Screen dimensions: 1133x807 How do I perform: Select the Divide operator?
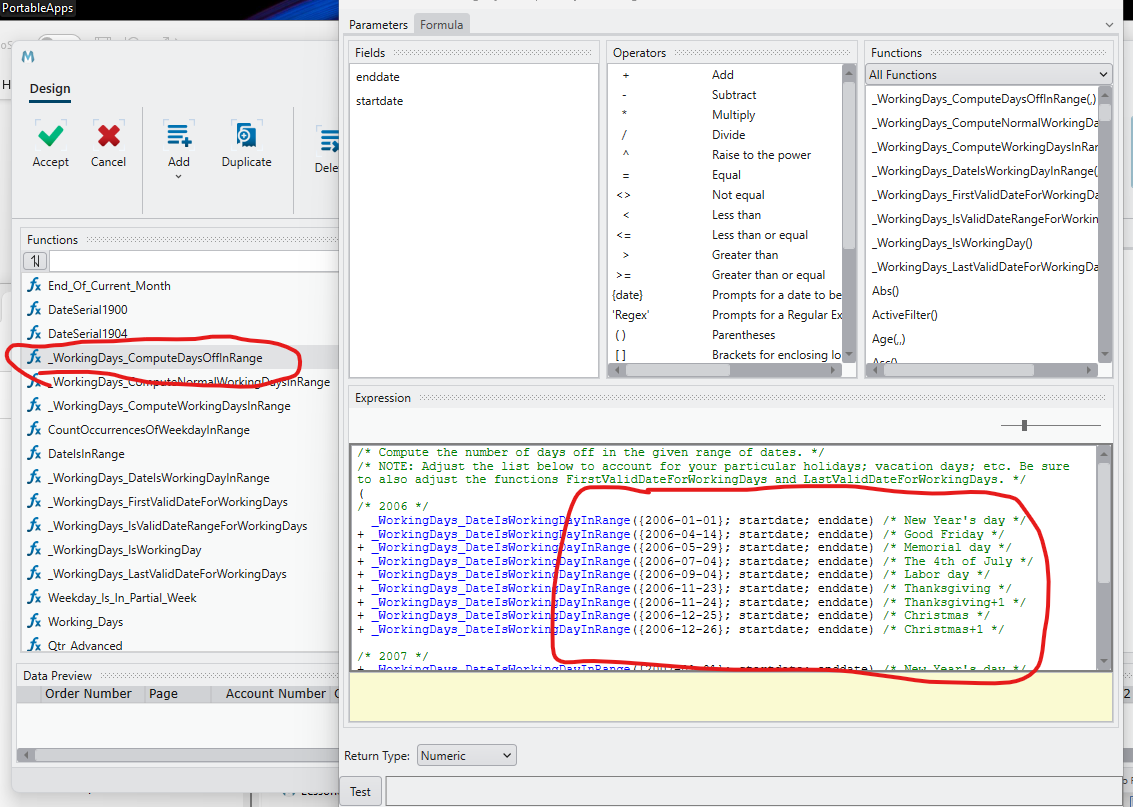(x=725, y=134)
